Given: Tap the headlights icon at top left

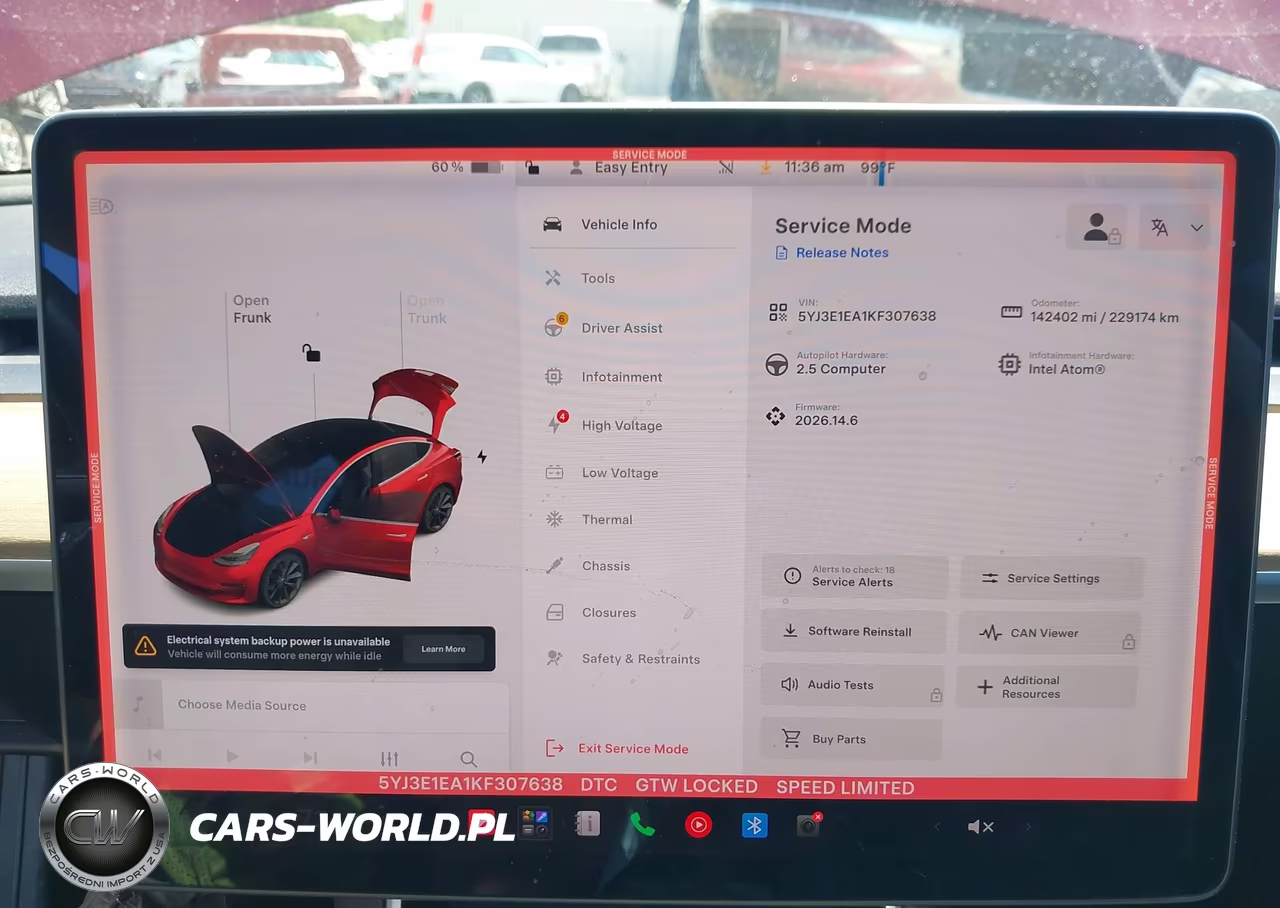Looking at the screenshot, I should [102, 206].
